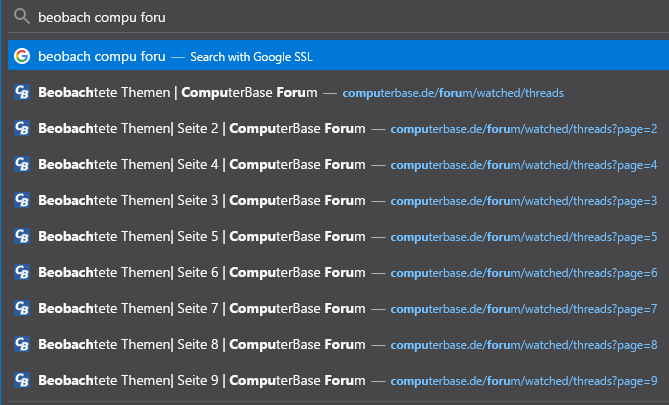
Task: Click the URL ending in threads?page=8
Action: point(524,345)
